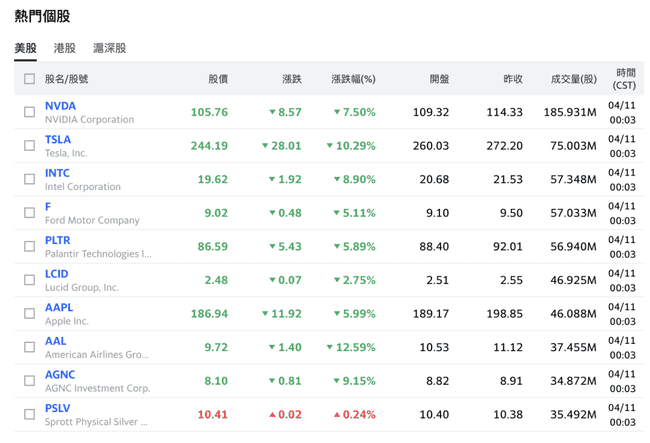Image resolution: width=650 pixels, height=443 pixels.
Task: Open the AAL stock link
Action: tap(56, 341)
